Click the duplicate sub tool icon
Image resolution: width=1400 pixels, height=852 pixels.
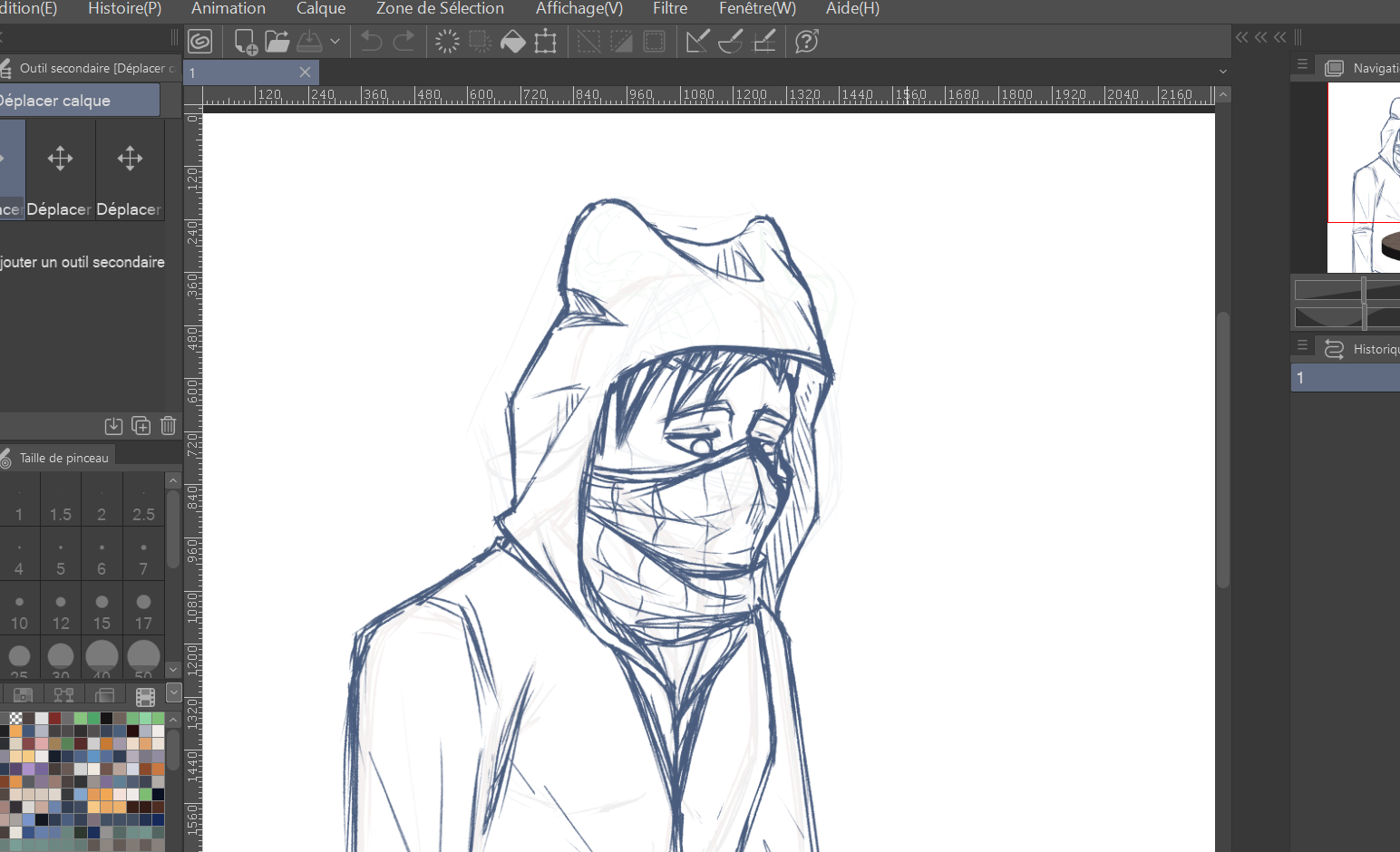pyautogui.click(x=141, y=425)
